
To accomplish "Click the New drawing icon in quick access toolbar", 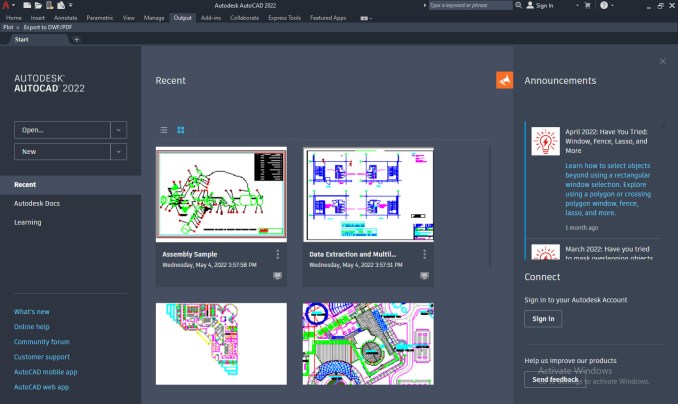I will click(27, 5).
